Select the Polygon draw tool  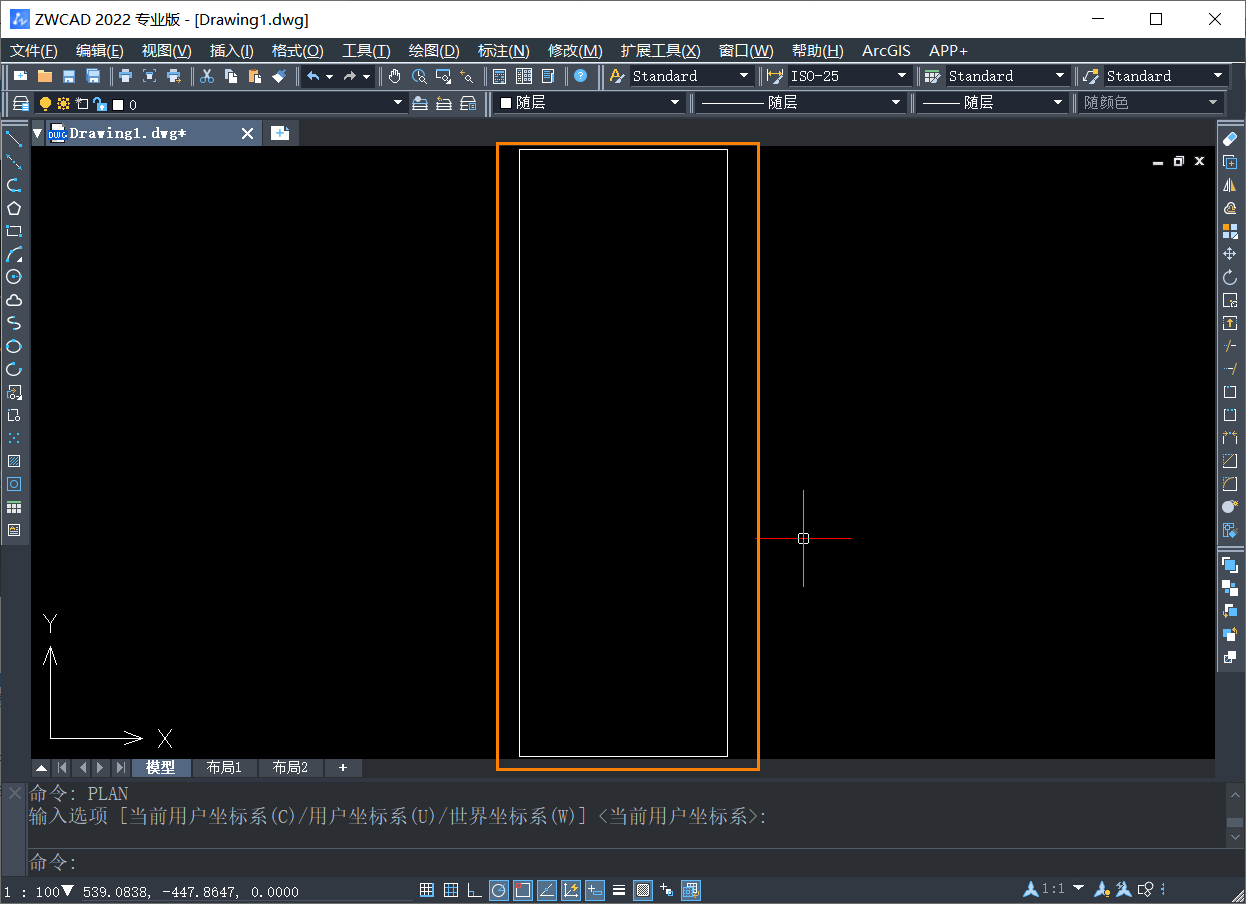(14, 208)
